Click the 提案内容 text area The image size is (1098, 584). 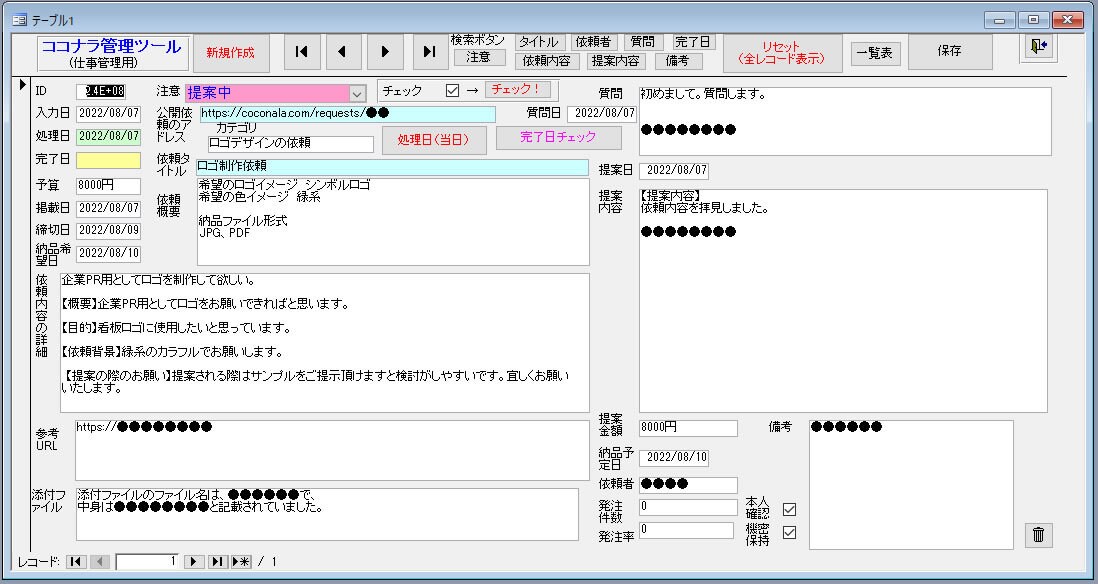[x=843, y=301]
